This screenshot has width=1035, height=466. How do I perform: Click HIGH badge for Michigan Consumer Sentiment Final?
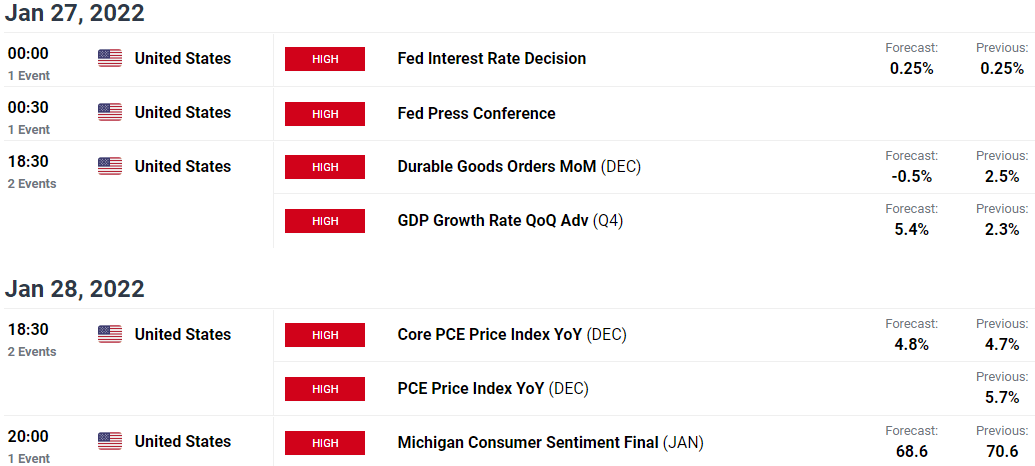[x=325, y=442]
